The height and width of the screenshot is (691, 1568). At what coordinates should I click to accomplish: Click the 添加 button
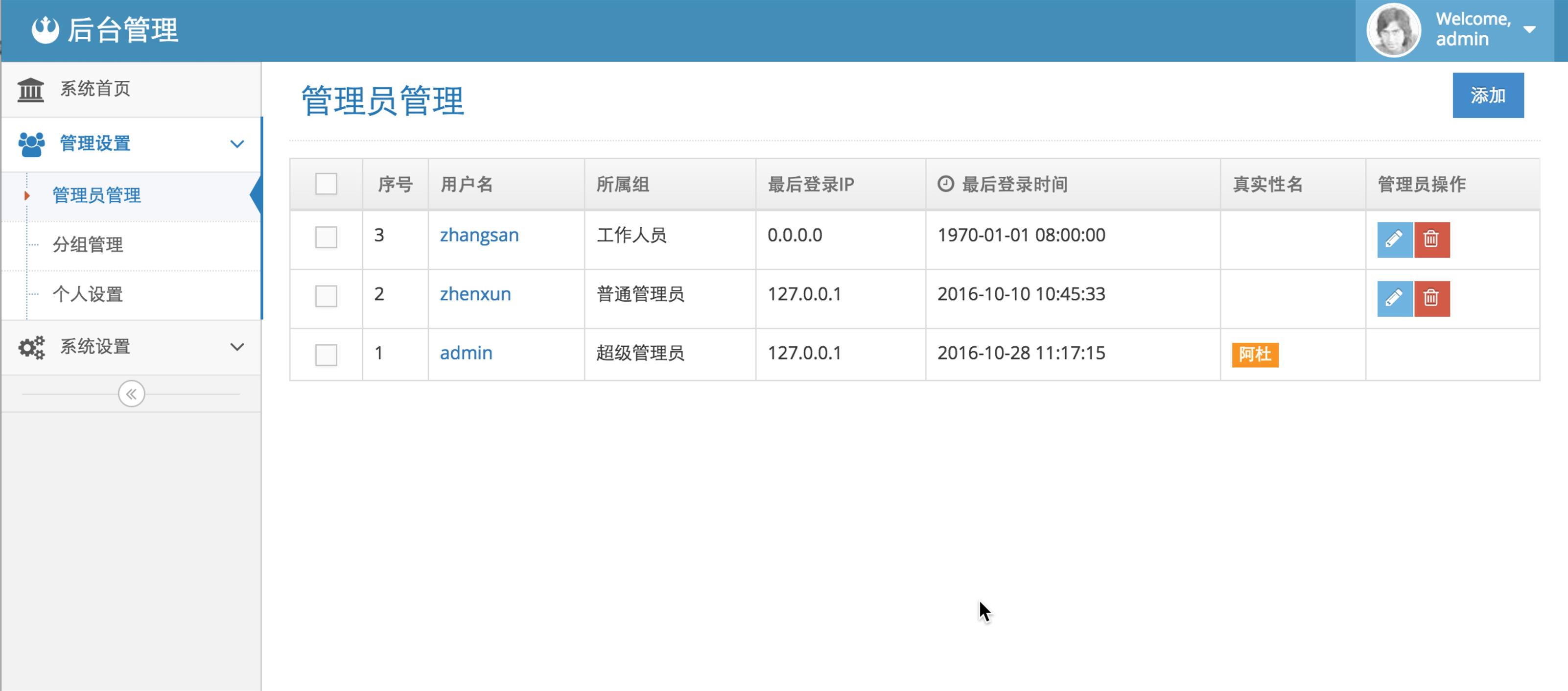[1487, 95]
